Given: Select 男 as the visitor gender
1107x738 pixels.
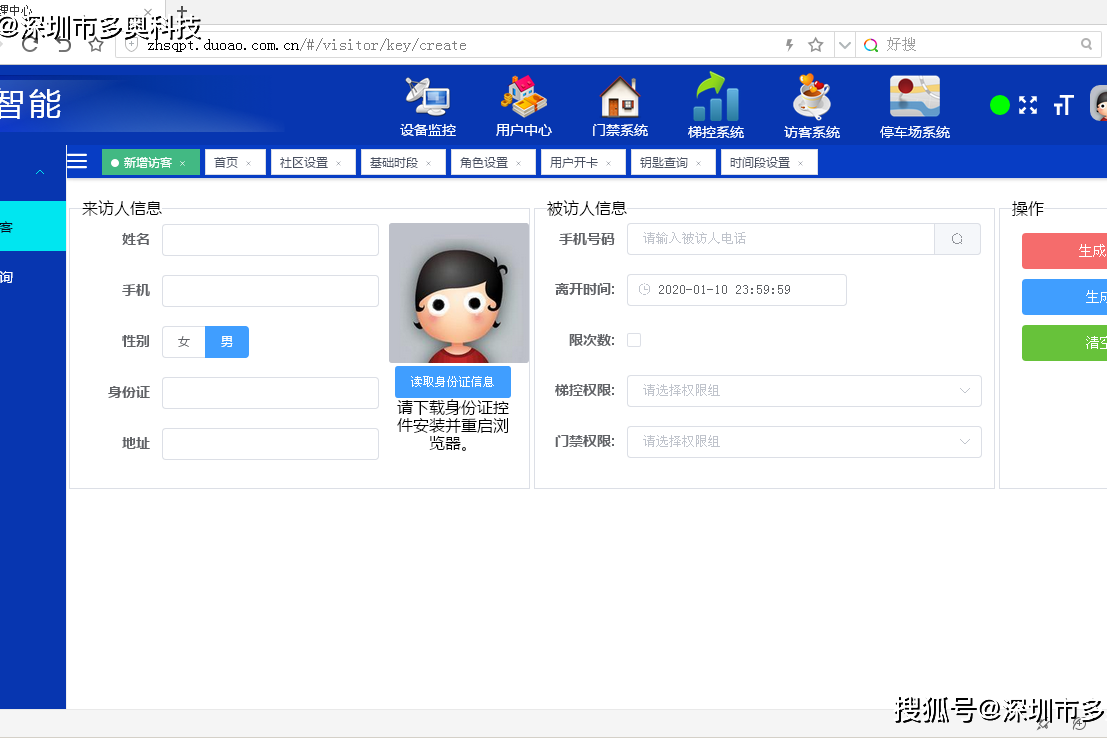Looking at the screenshot, I should 227,341.
